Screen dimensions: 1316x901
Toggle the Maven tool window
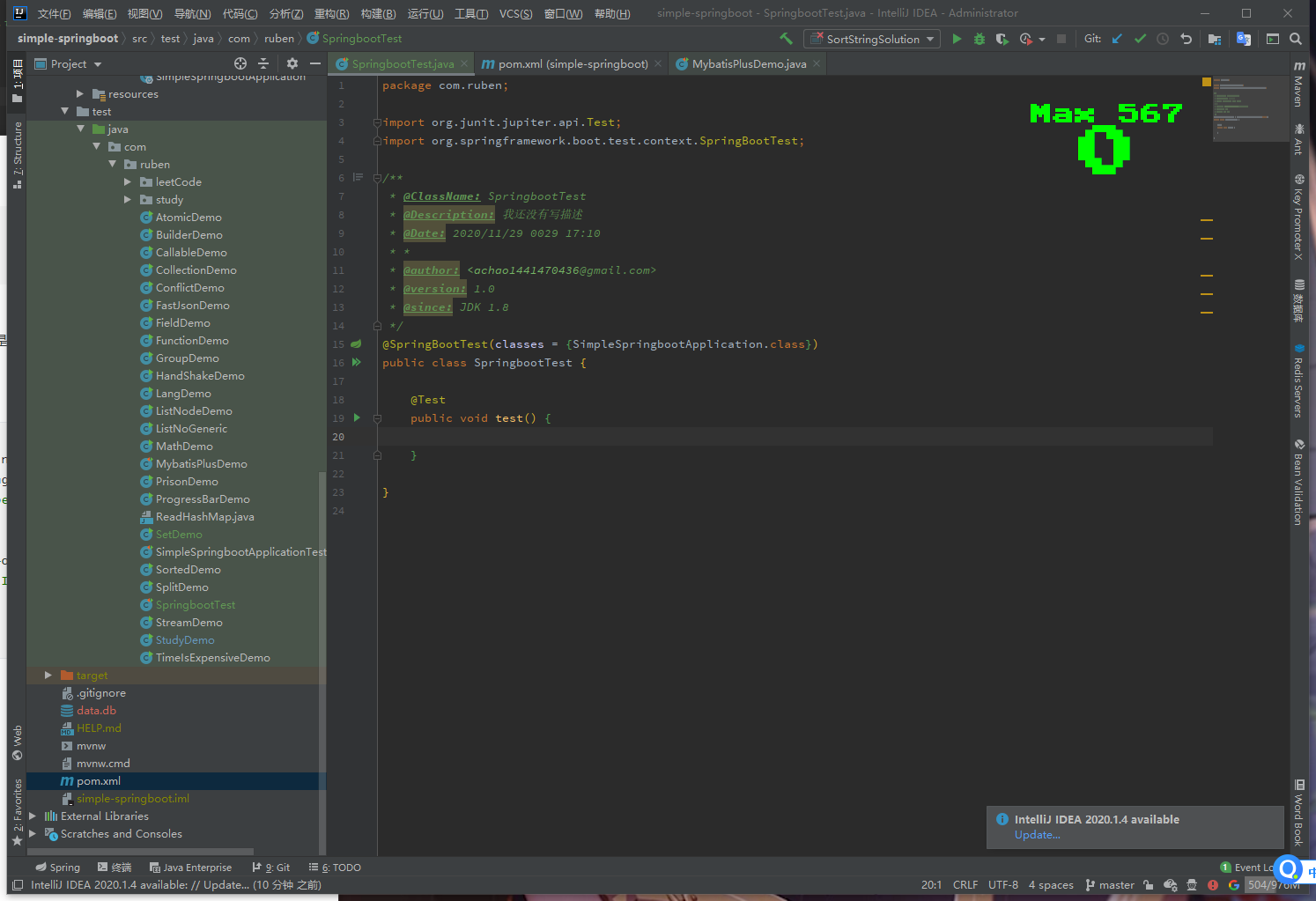1298,84
